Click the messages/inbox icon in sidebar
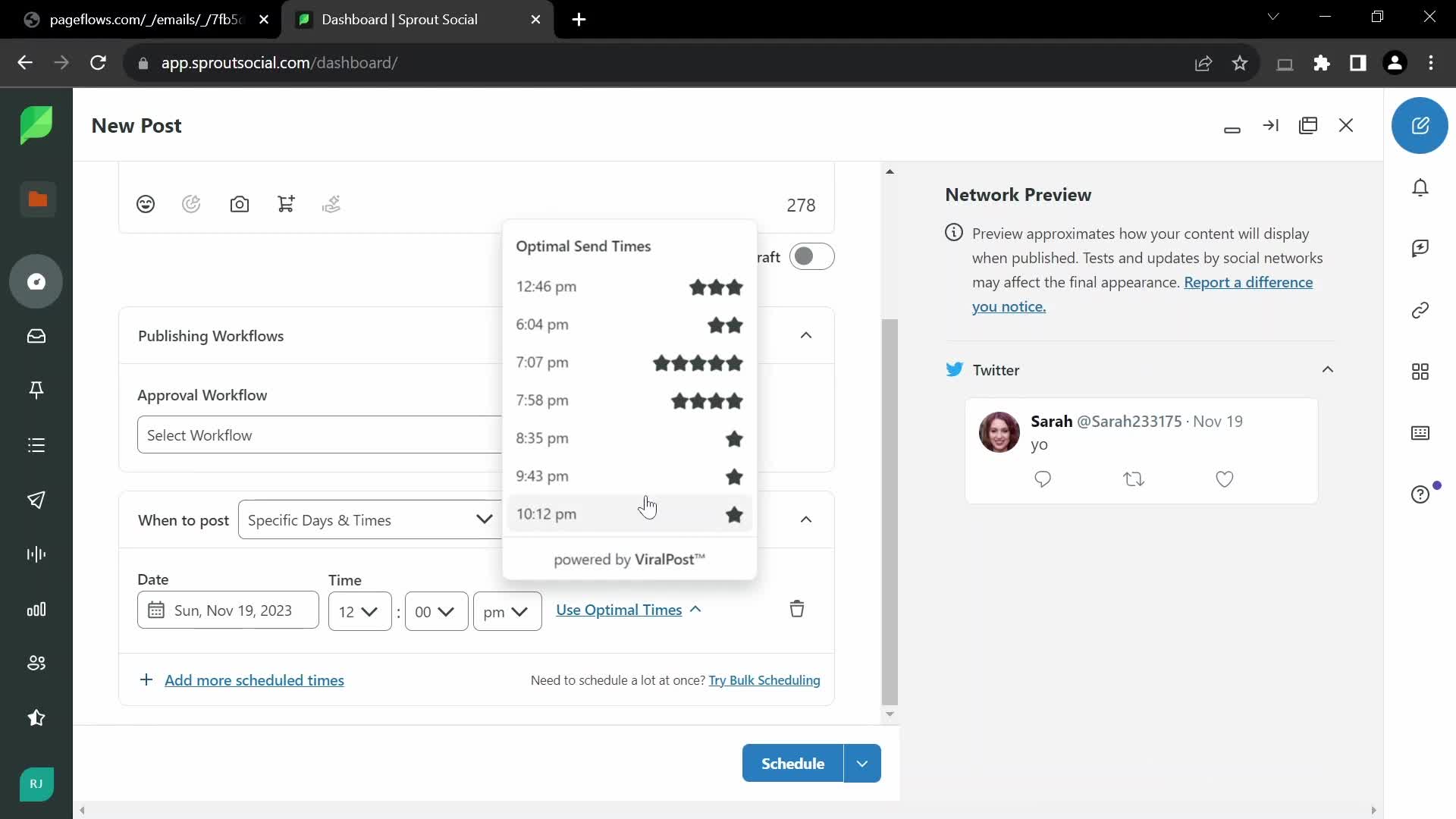Viewport: 1456px width, 819px height. click(36, 337)
